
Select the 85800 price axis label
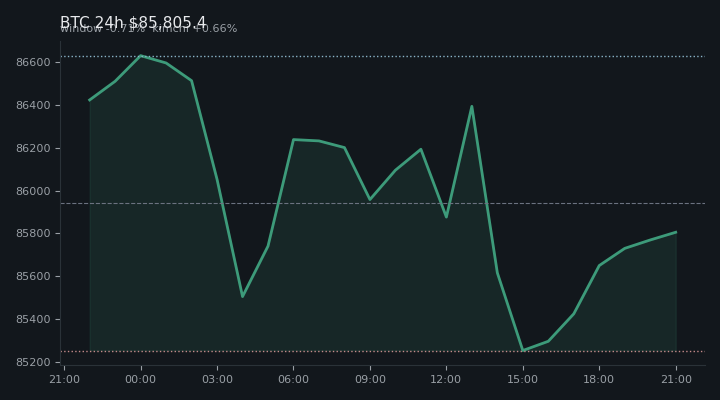[33, 234]
